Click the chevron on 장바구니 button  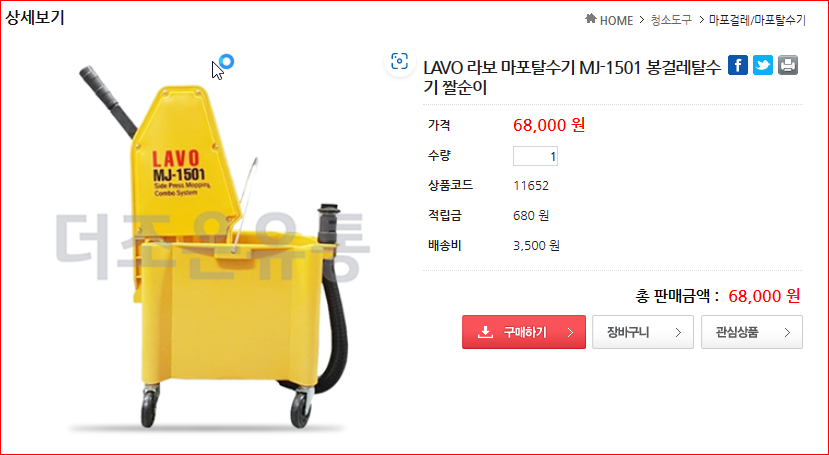(678, 332)
